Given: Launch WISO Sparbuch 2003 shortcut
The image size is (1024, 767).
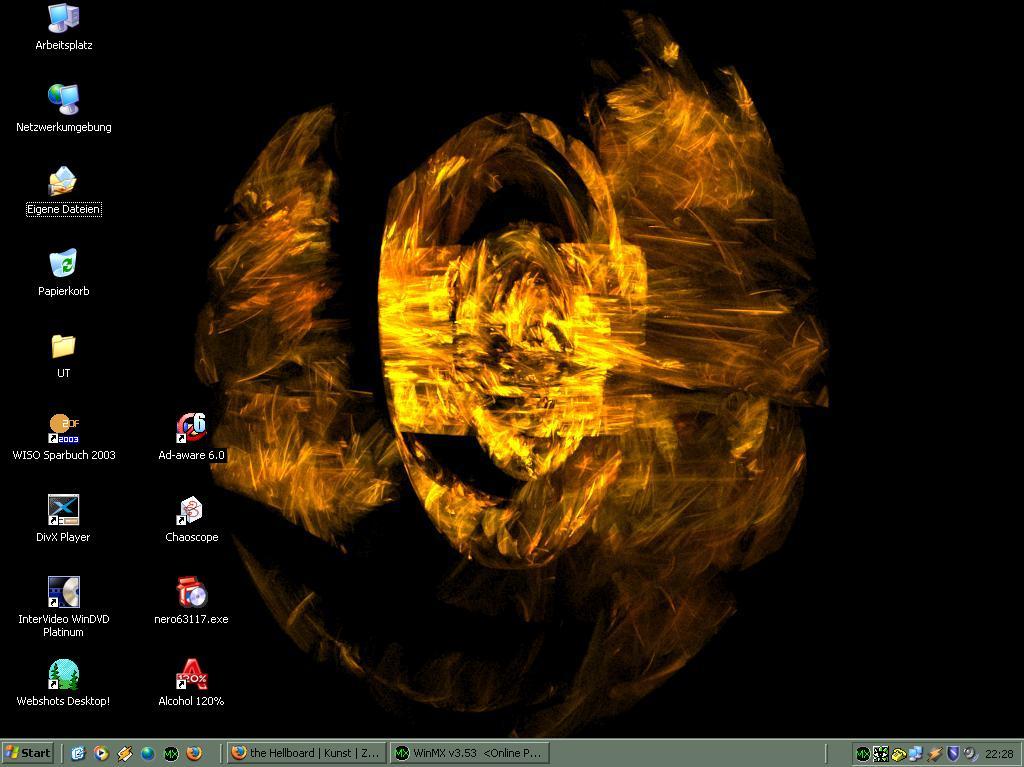Looking at the screenshot, I should pos(63,428).
